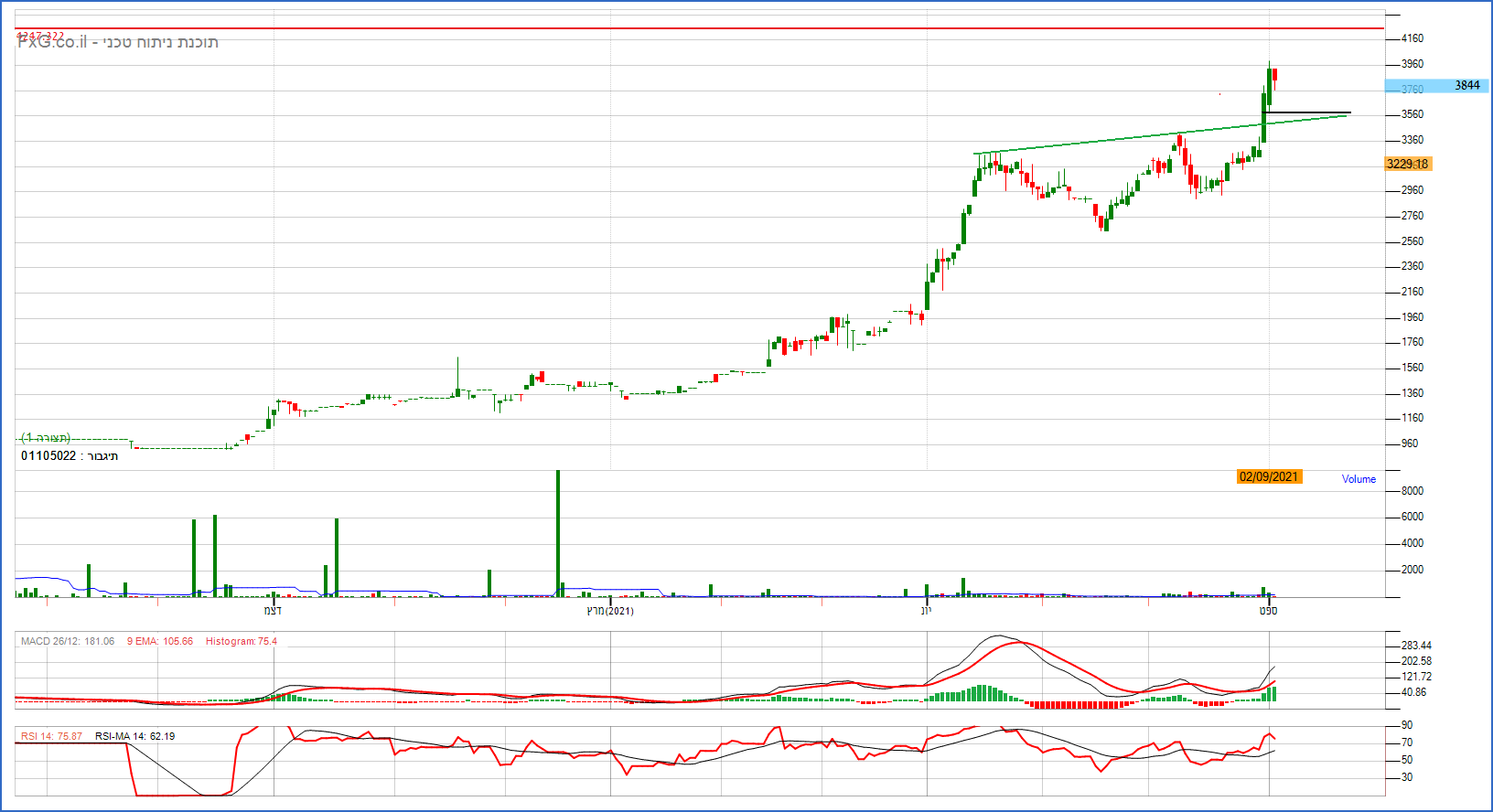Click the RSI 14 indicator label

(x=51, y=736)
